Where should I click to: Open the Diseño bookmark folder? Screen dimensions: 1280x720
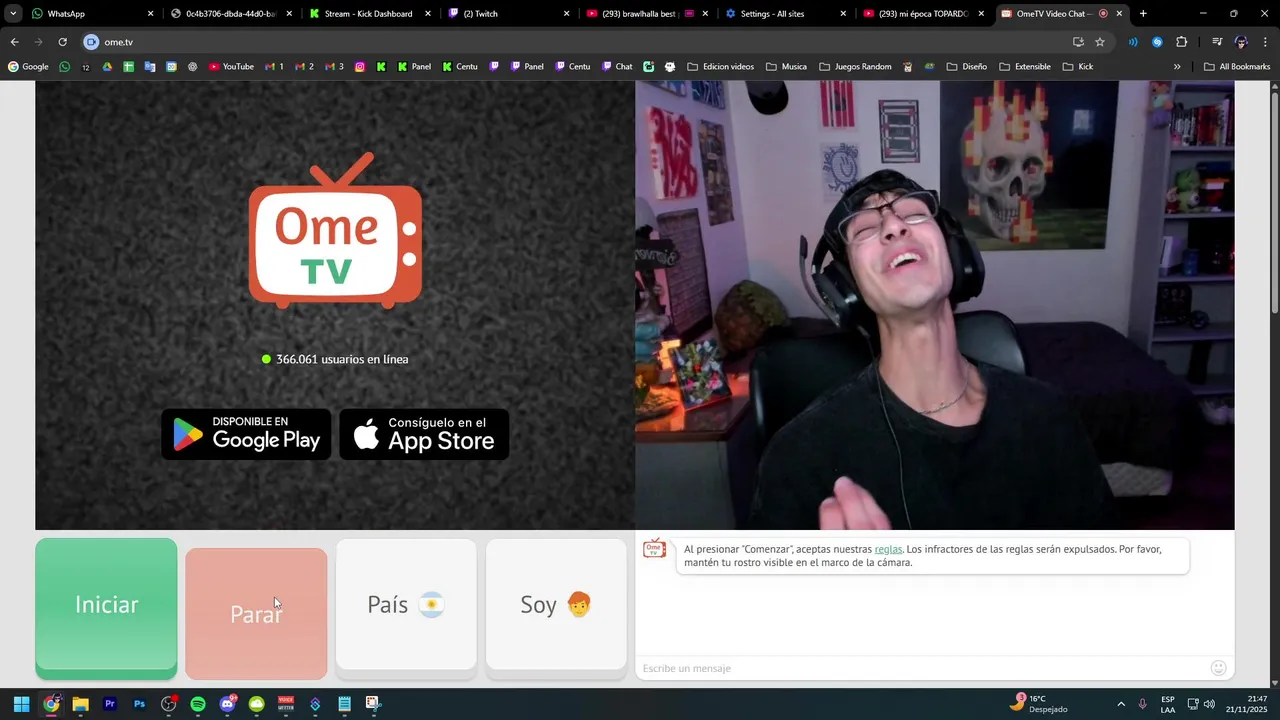click(x=966, y=67)
